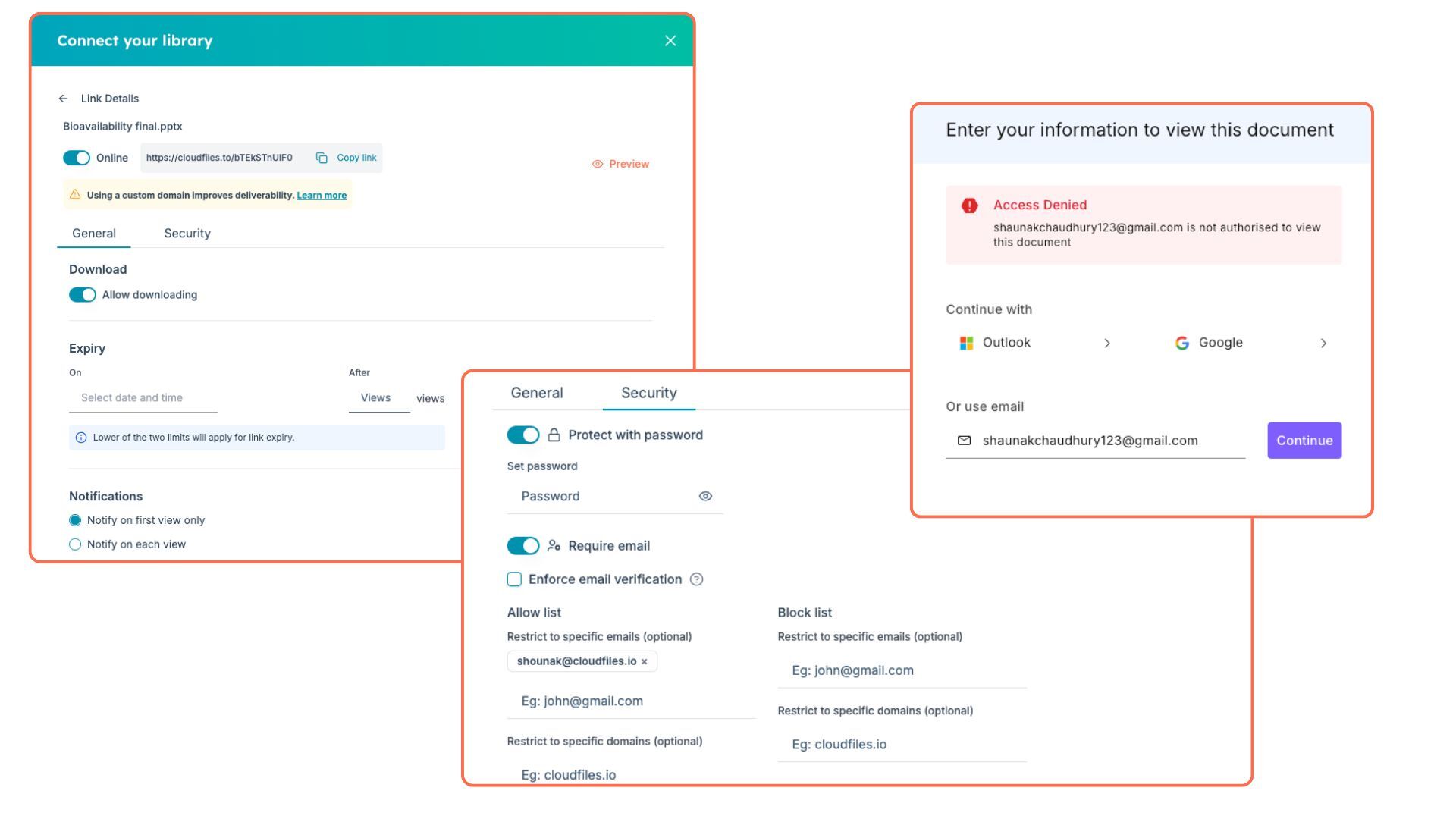
Task: Click the envelope icon in email field
Action: tap(964, 441)
